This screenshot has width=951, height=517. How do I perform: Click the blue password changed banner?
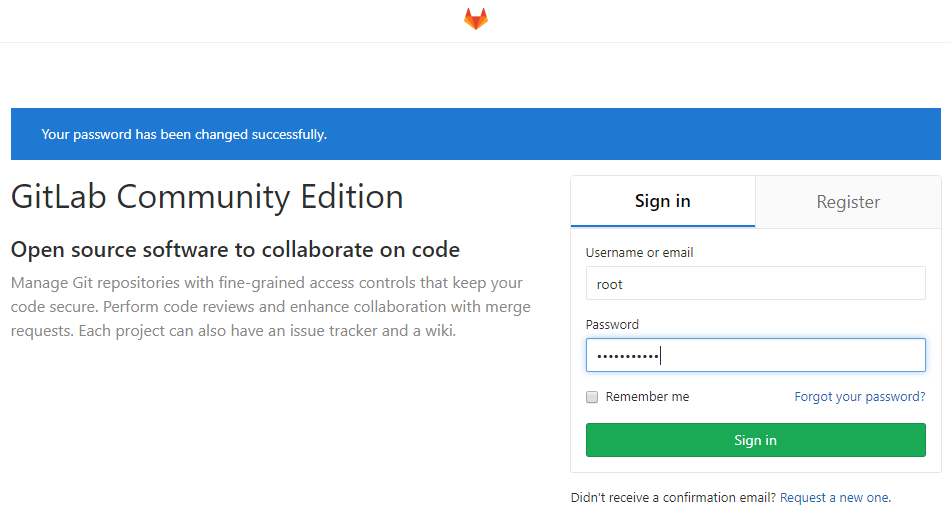(x=476, y=134)
